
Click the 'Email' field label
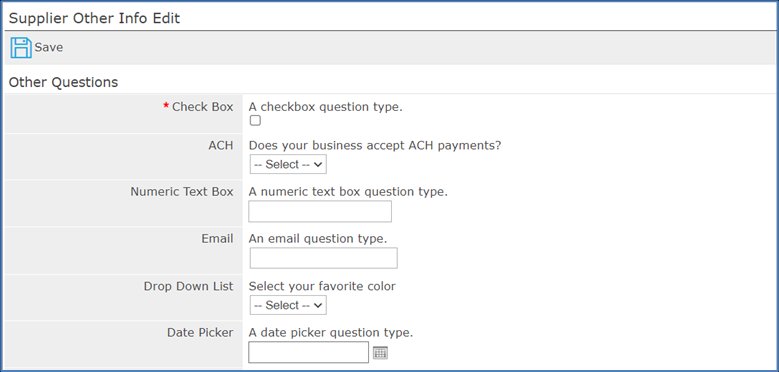(217, 238)
